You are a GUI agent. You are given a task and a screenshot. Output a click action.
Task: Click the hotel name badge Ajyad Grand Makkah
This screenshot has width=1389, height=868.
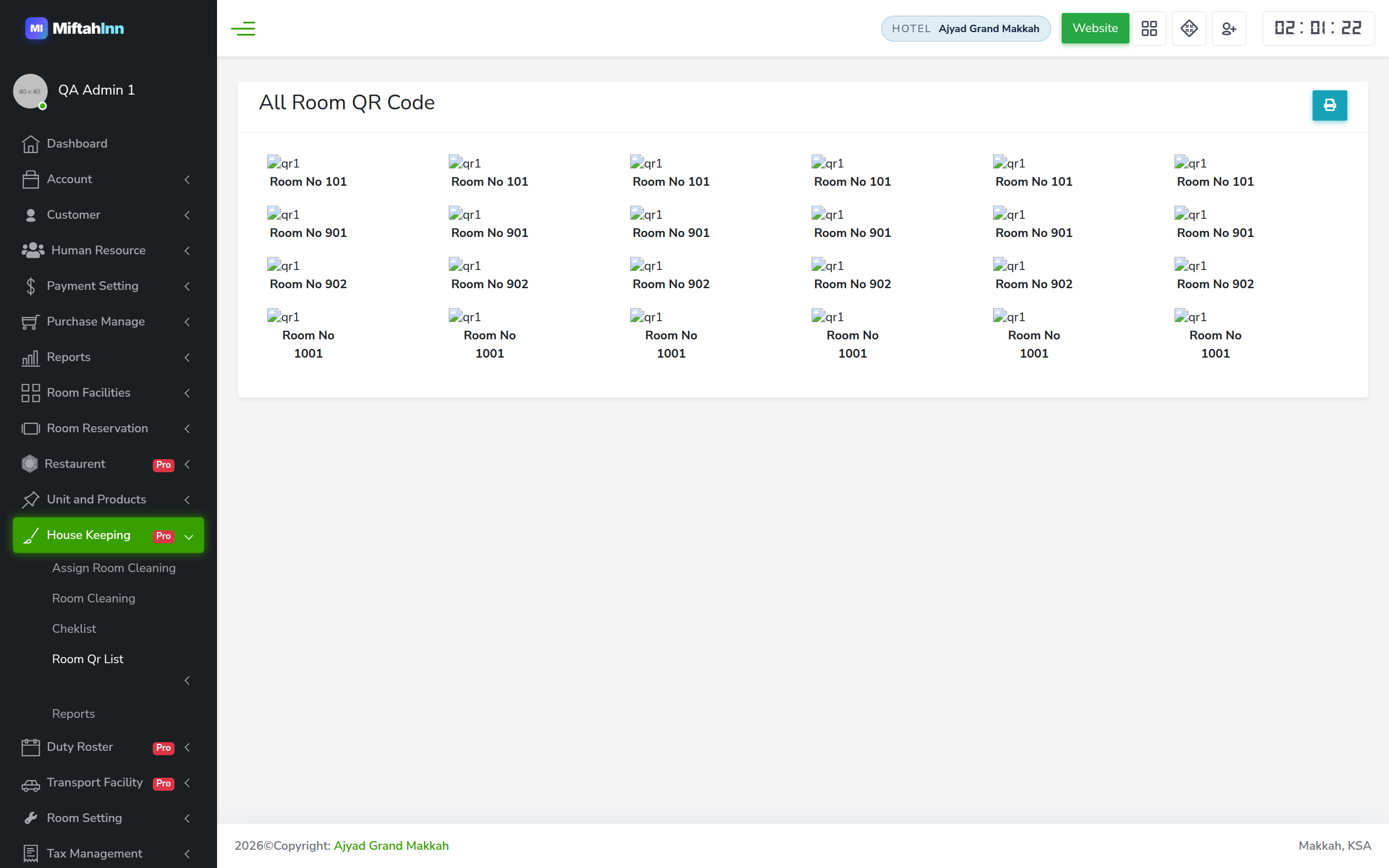pyautogui.click(x=965, y=29)
